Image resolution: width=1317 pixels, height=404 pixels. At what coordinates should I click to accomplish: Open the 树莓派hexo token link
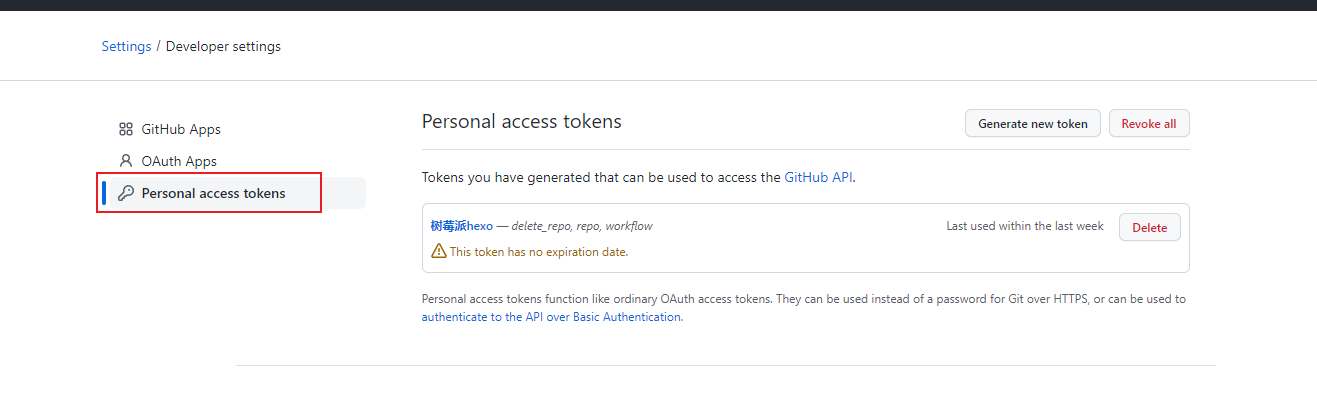click(461, 226)
